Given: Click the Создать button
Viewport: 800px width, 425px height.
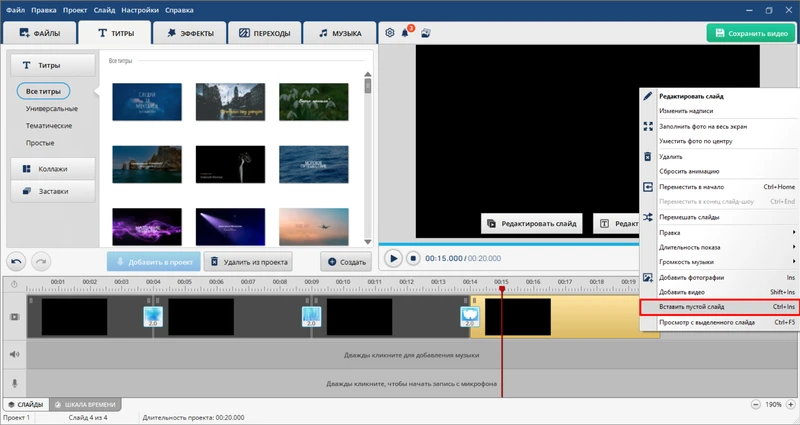Looking at the screenshot, I should point(346,262).
